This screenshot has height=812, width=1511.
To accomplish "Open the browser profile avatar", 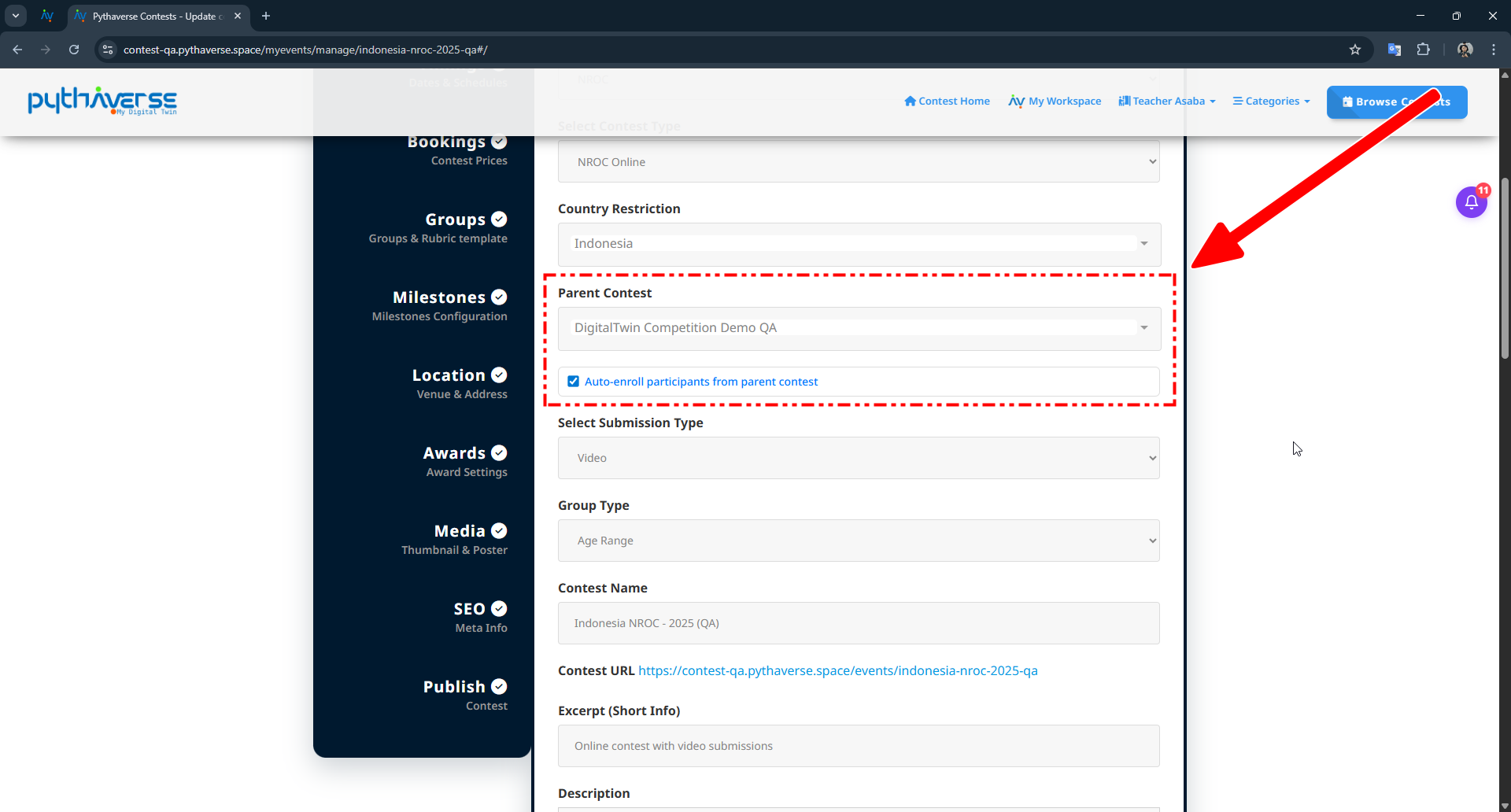I will tap(1465, 50).
